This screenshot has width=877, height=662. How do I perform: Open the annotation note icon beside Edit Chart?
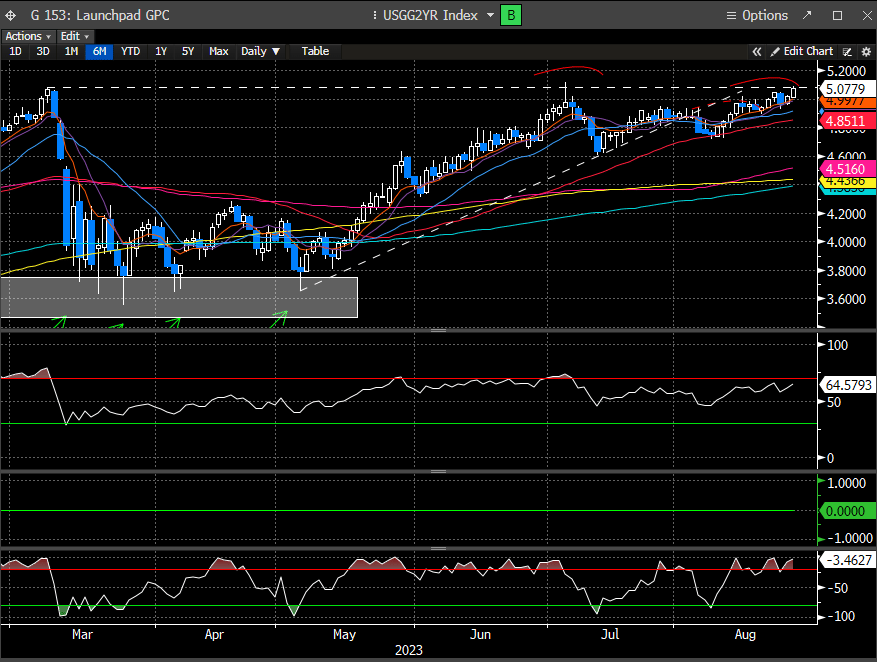click(x=848, y=51)
